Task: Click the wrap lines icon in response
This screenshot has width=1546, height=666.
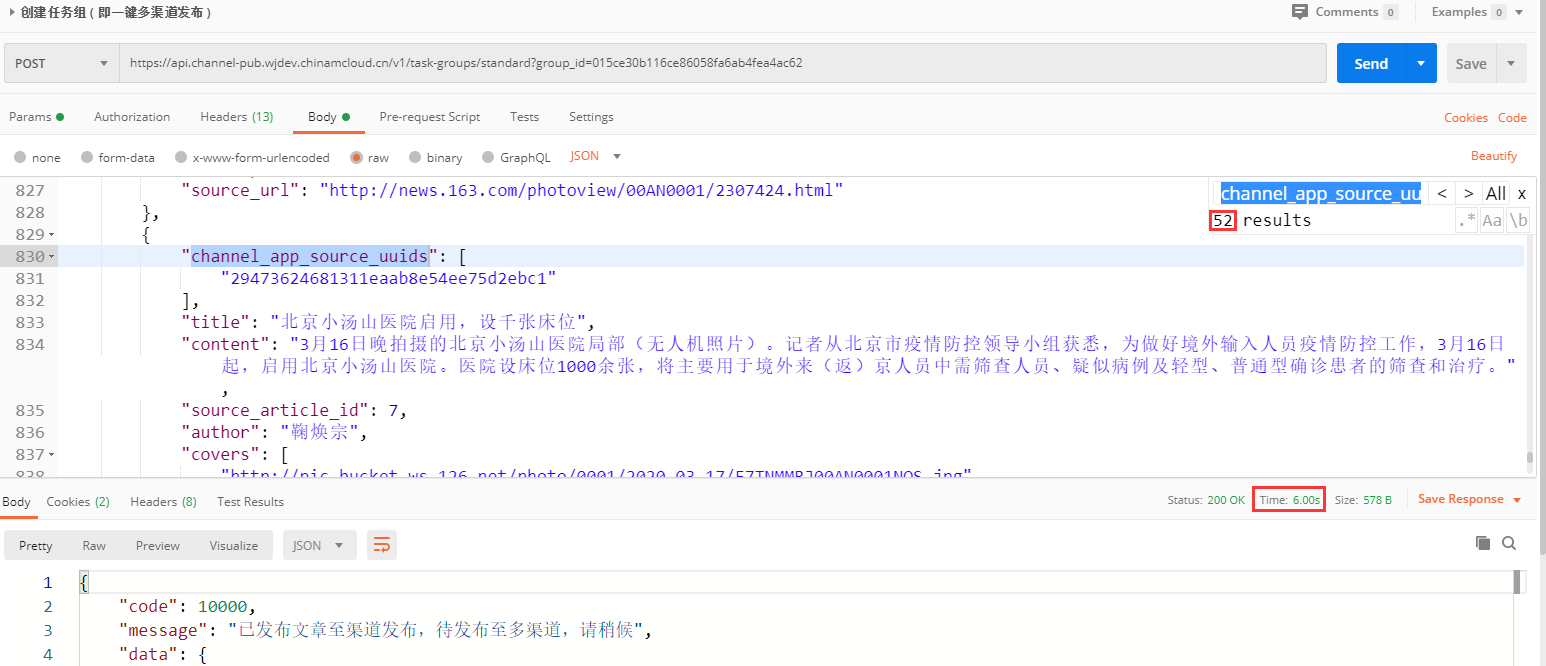Action: coord(381,545)
